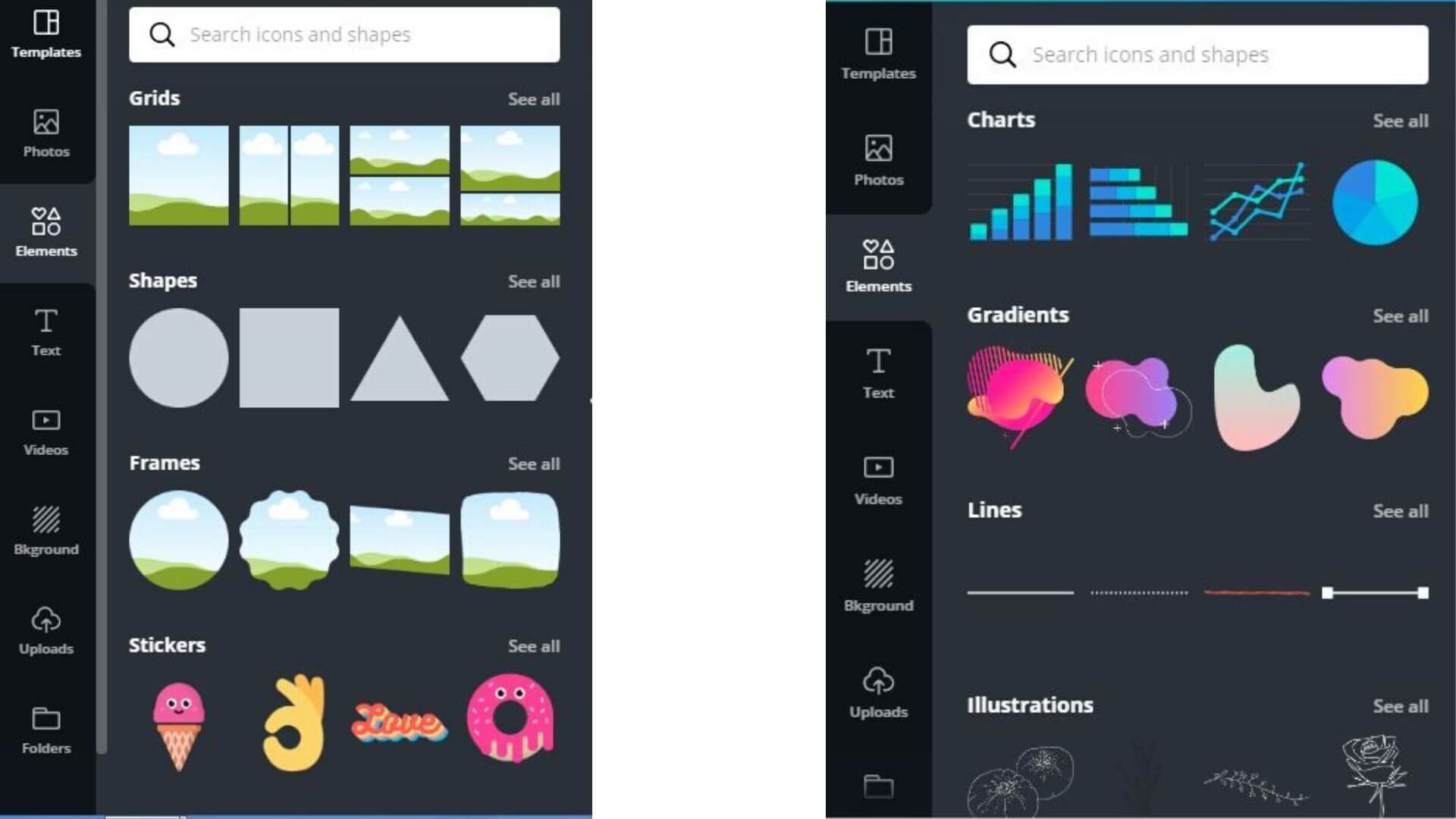Expand Illustrations see all options

coord(1400,706)
